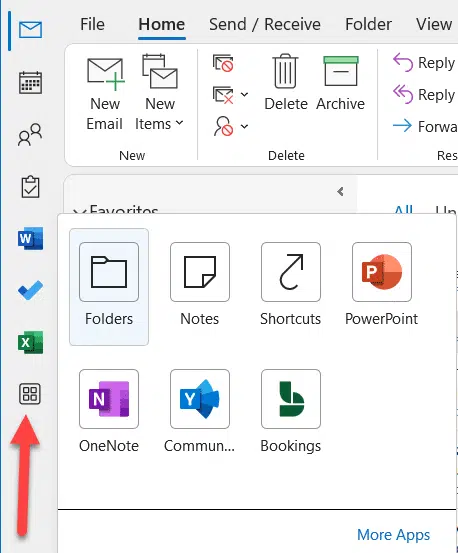Viewport: 458px width, 553px height.
Task: Click the More Apps link
Action: [x=393, y=535]
